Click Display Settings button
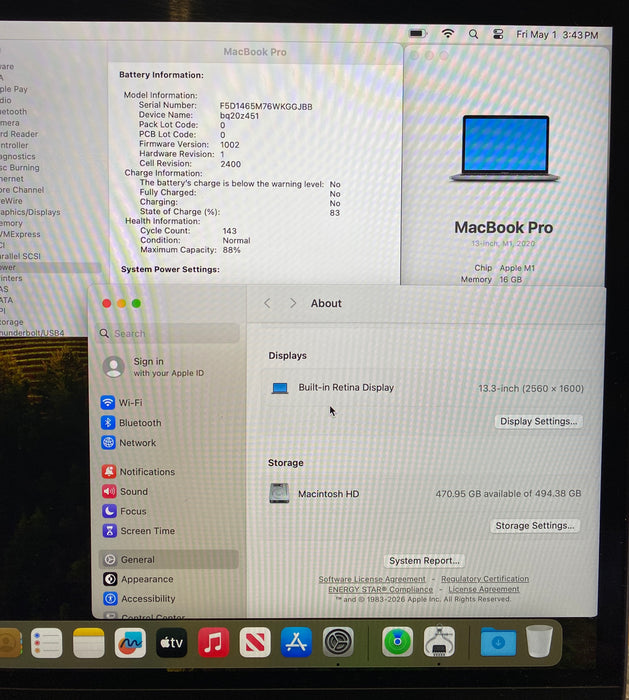629x700 pixels. click(x=538, y=421)
